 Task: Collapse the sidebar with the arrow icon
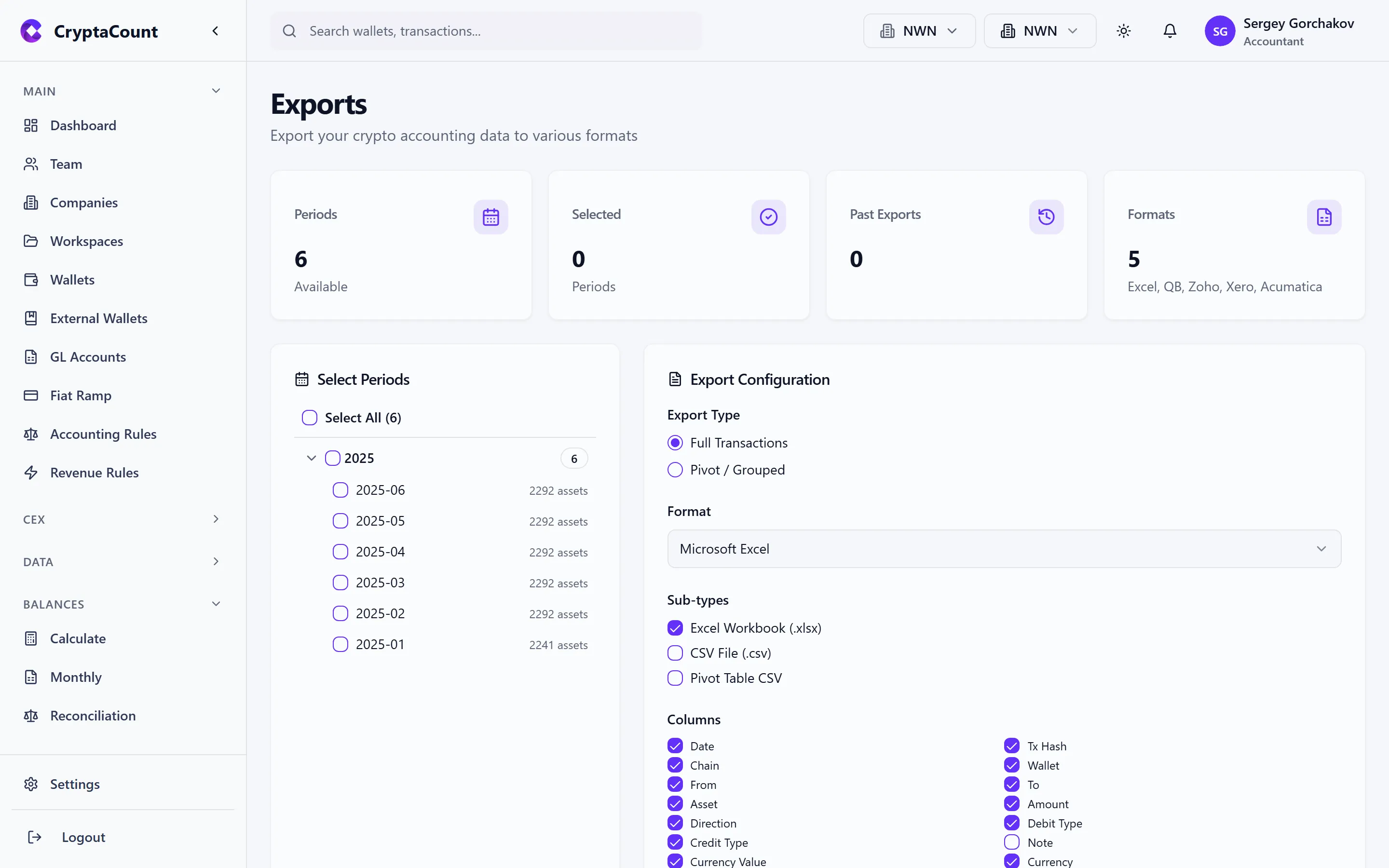click(216, 31)
